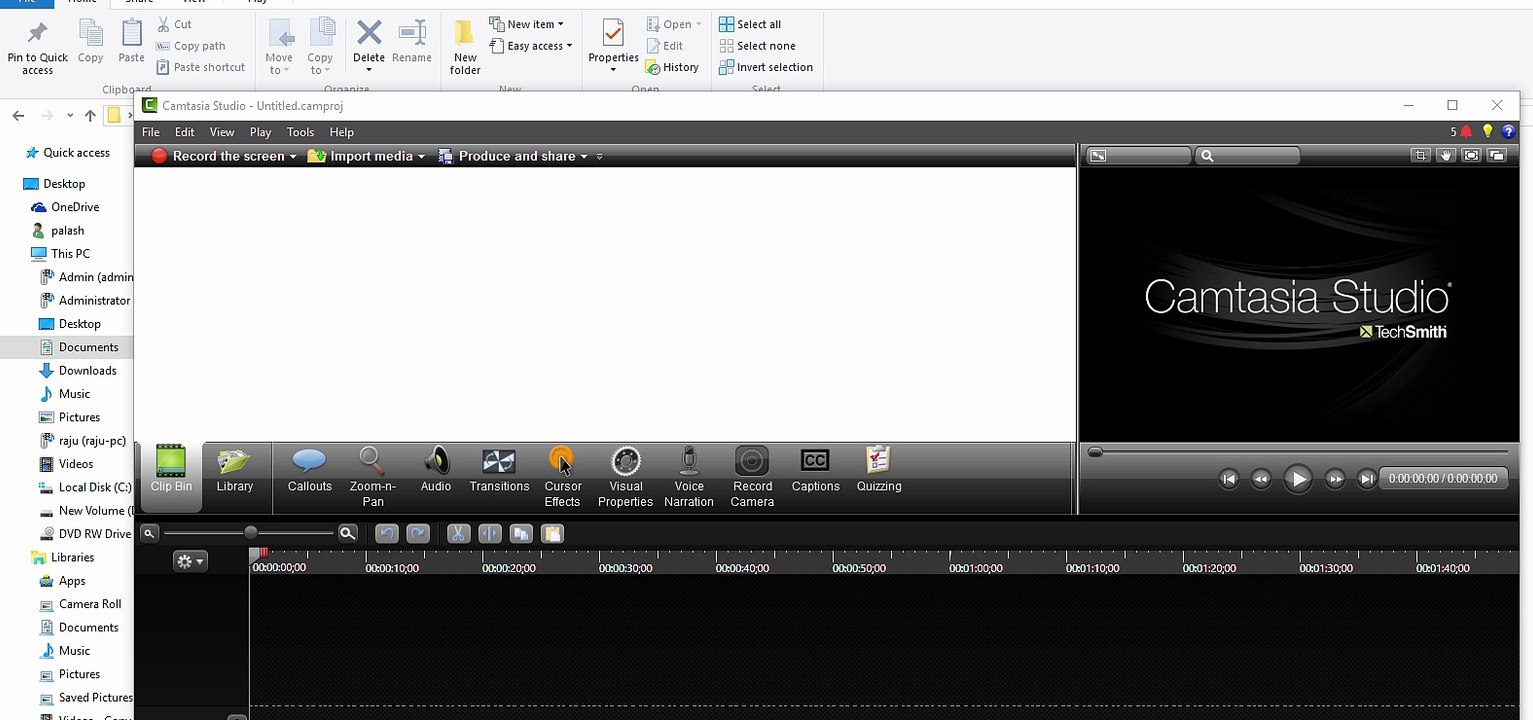Undo the last timeline action
Screen dimensions: 1533x720
(387, 534)
